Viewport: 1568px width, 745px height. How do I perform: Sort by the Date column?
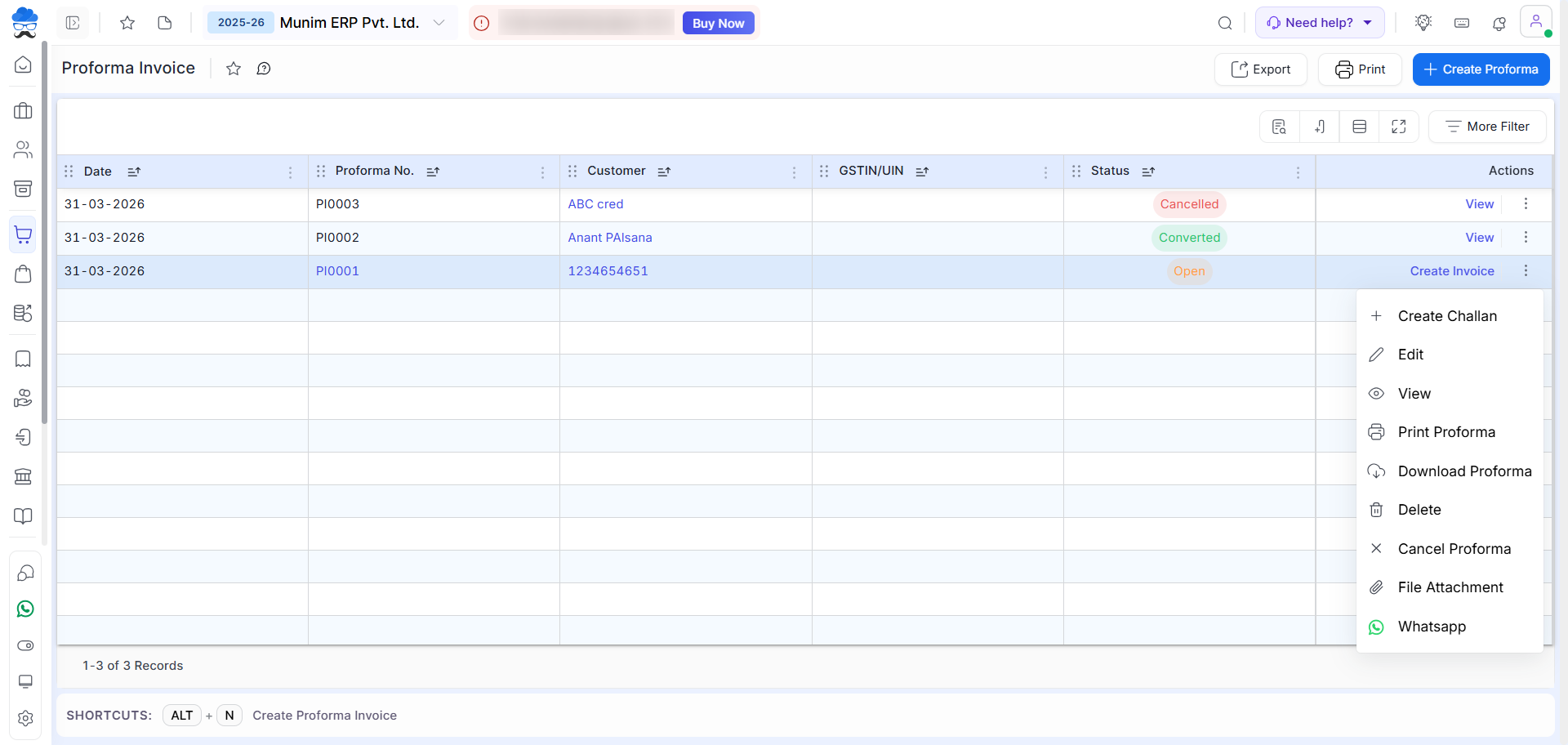click(x=134, y=172)
